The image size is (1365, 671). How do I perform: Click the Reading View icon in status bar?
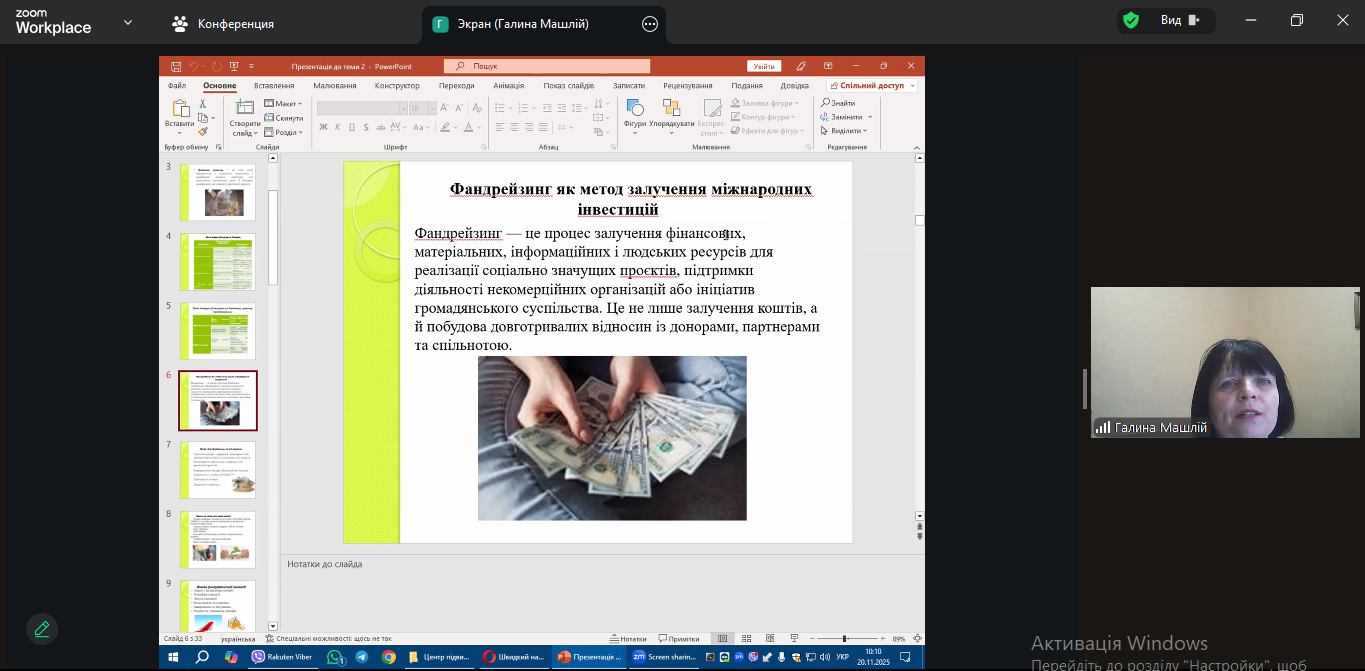coord(769,638)
